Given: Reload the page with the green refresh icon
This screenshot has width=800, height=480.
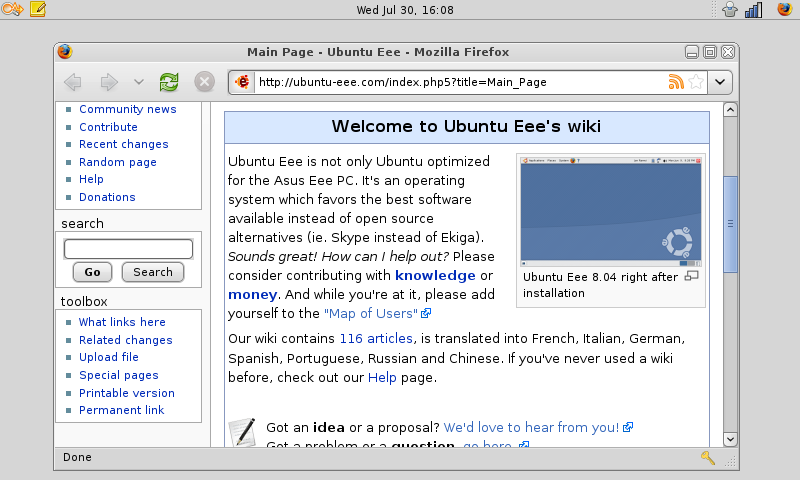Looking at the screenshot, I should [169, 82].
